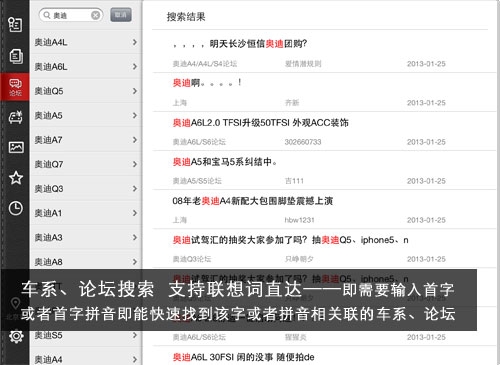Open settings via the gear icon
The height and width of the screenshot is (365, 500).
coord(16,336)
